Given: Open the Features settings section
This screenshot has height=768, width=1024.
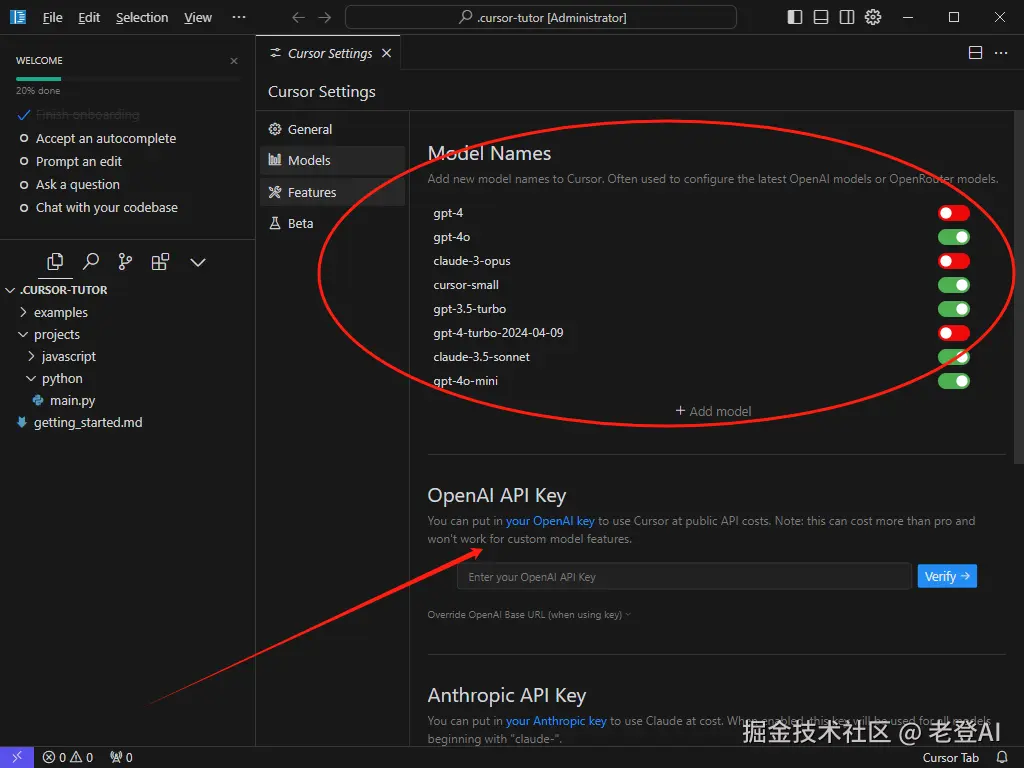Looking at the screenshot, I should click(x=332, y=192).
